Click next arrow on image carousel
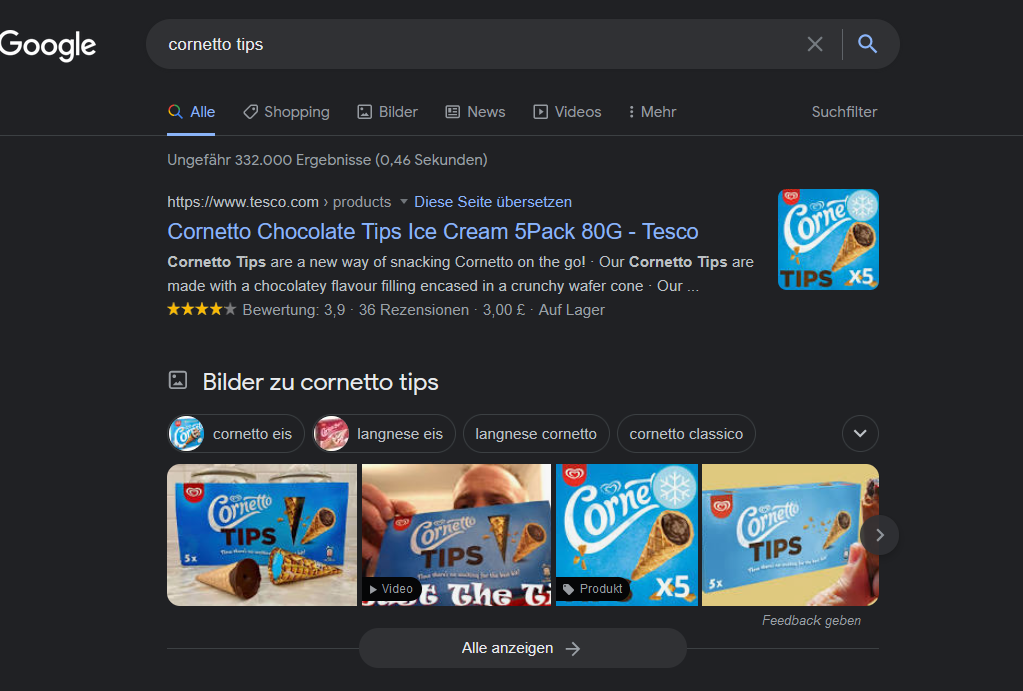The width and height of the screenshot is (1023, 691). point(879,535)
